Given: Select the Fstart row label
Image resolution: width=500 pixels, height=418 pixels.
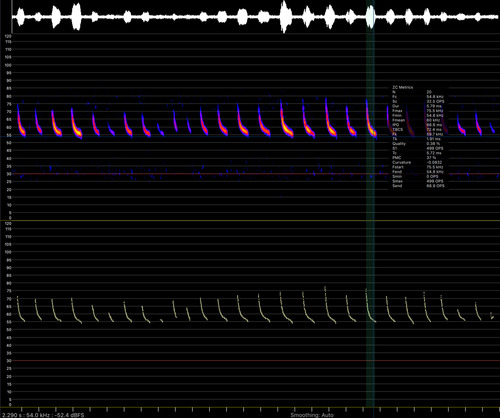Looking at the screenshot, I should [398, 167].
